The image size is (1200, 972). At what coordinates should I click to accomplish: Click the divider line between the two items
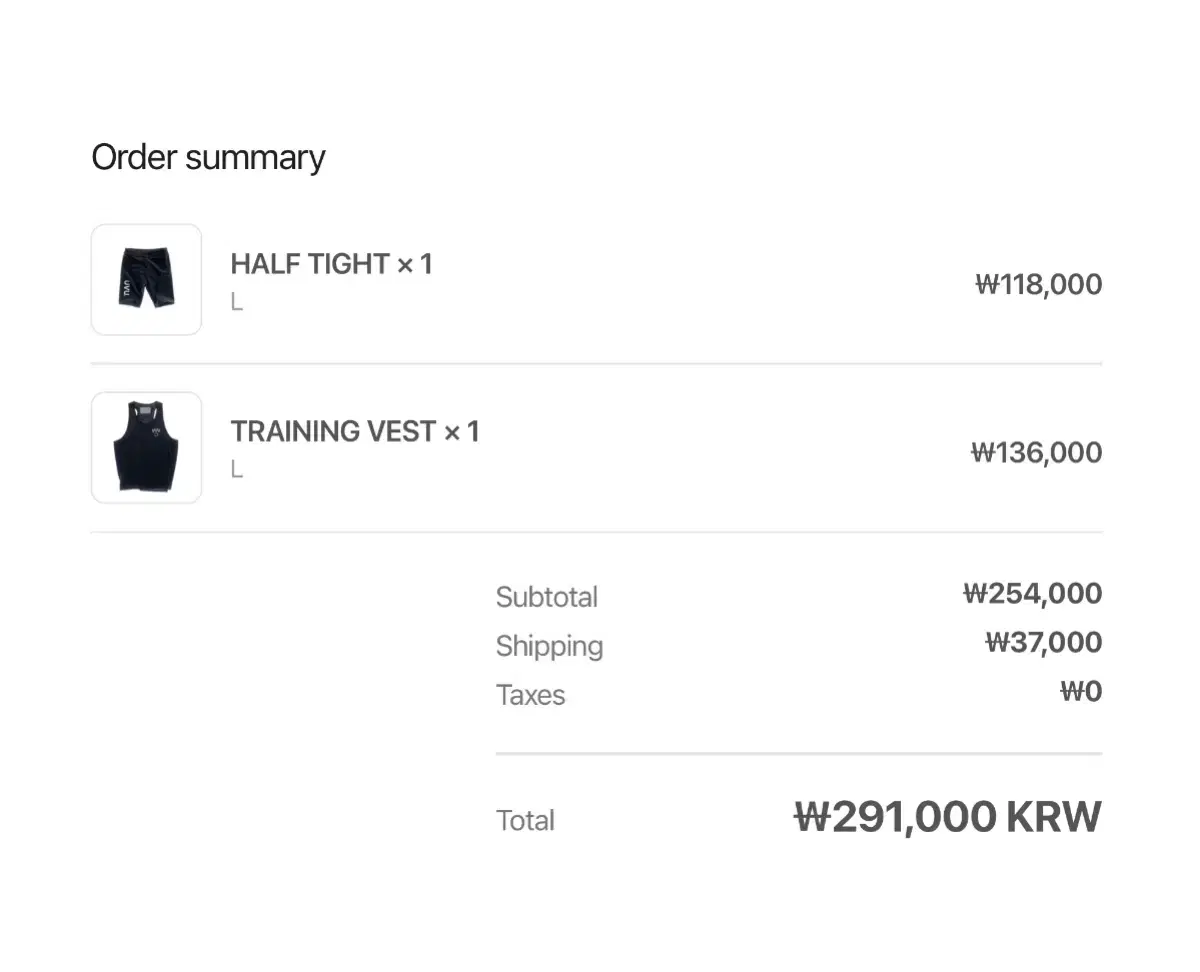click(596, 364)
